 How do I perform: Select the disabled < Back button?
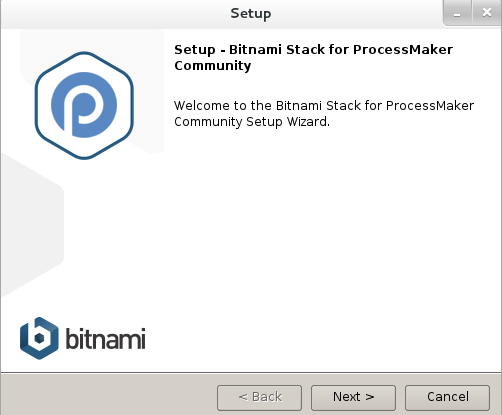click(259, 398)
